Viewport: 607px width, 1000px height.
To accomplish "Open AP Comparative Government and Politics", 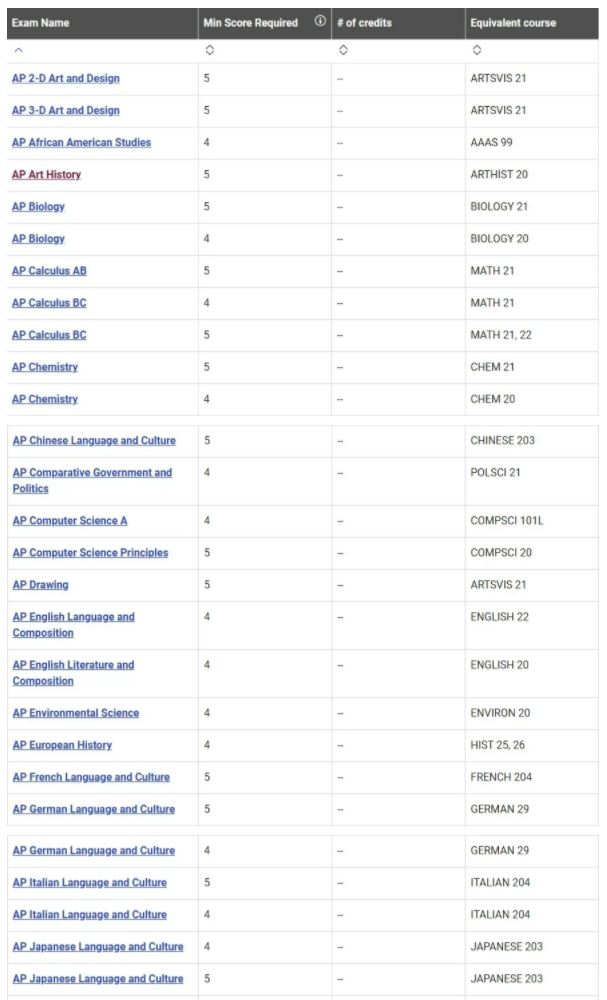I will 92,481.
